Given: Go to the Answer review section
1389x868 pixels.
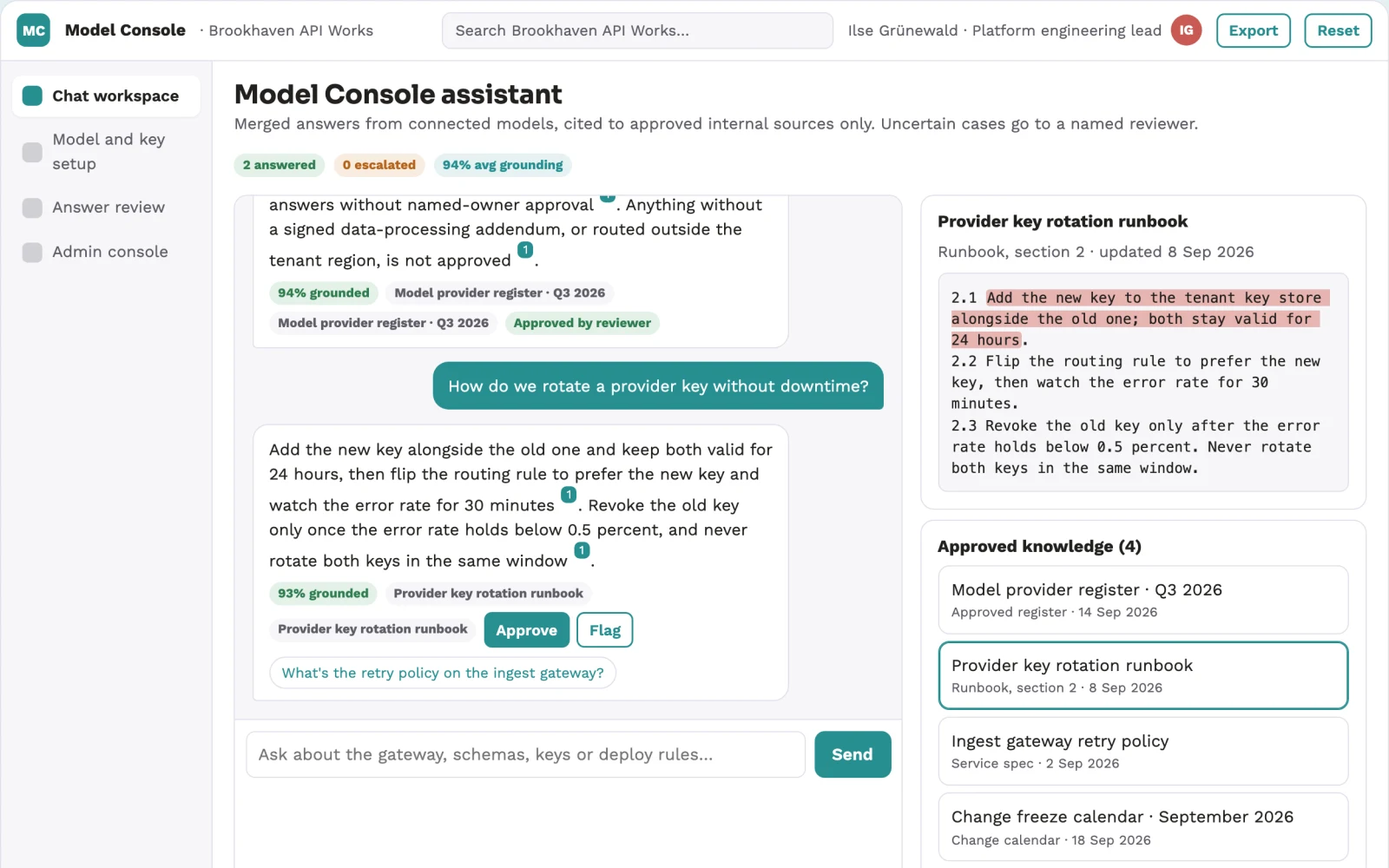Looking at the screenshot, I should tap(106, 207).
